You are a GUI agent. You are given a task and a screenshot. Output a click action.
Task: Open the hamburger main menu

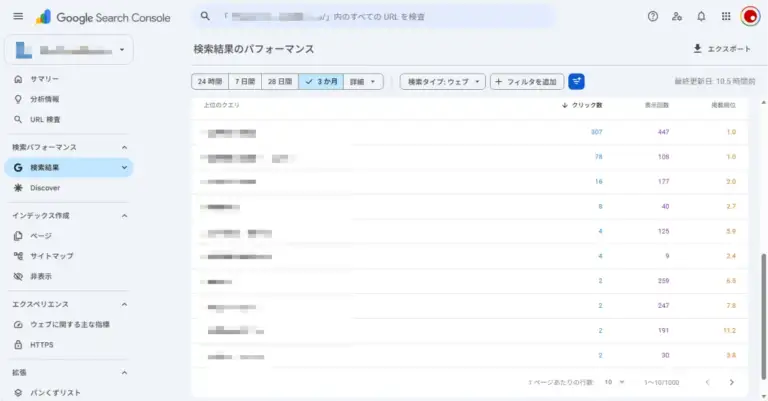click(x=18, y=16)
